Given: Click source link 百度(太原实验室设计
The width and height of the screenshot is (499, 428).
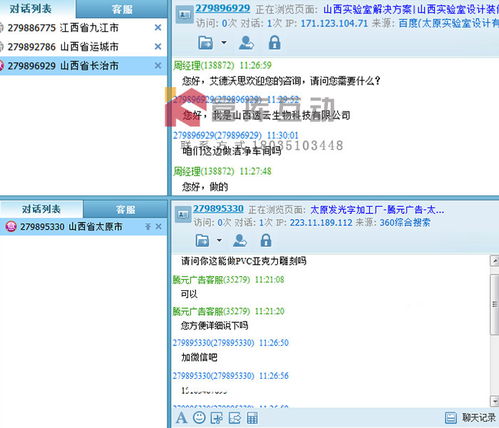Looking at the screenshot, I should pos(449,23).
